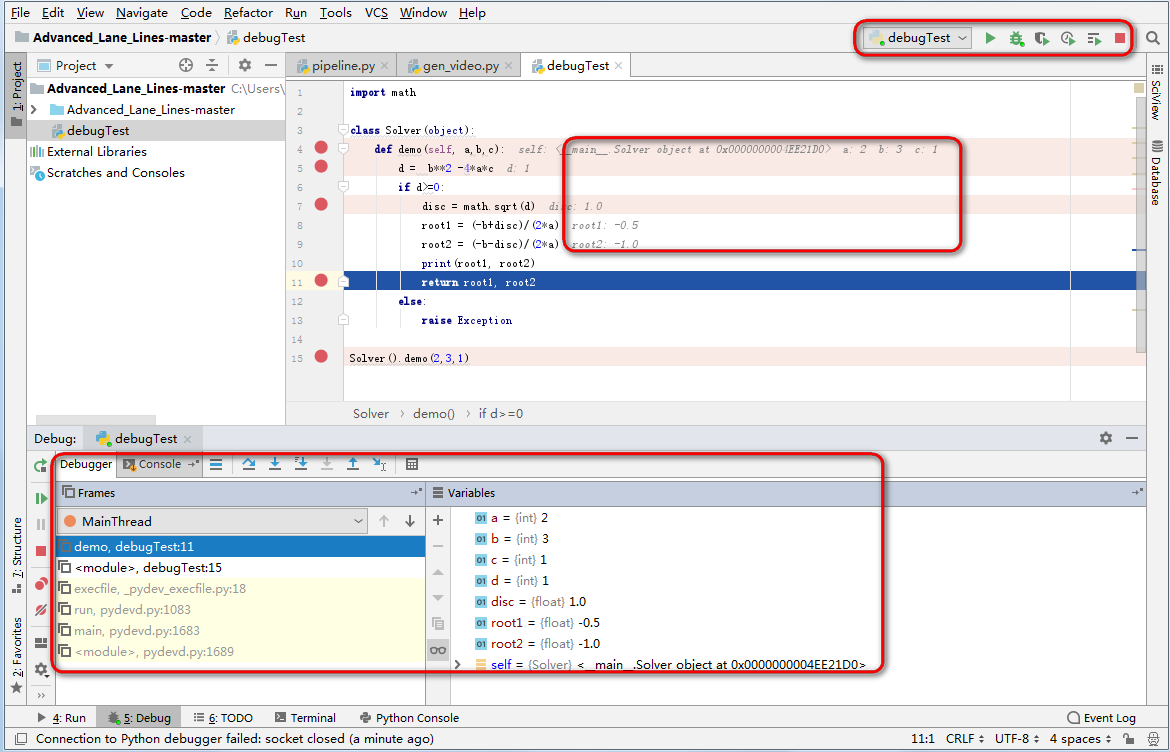Select the Run to Cursor icon

point(379,464)
